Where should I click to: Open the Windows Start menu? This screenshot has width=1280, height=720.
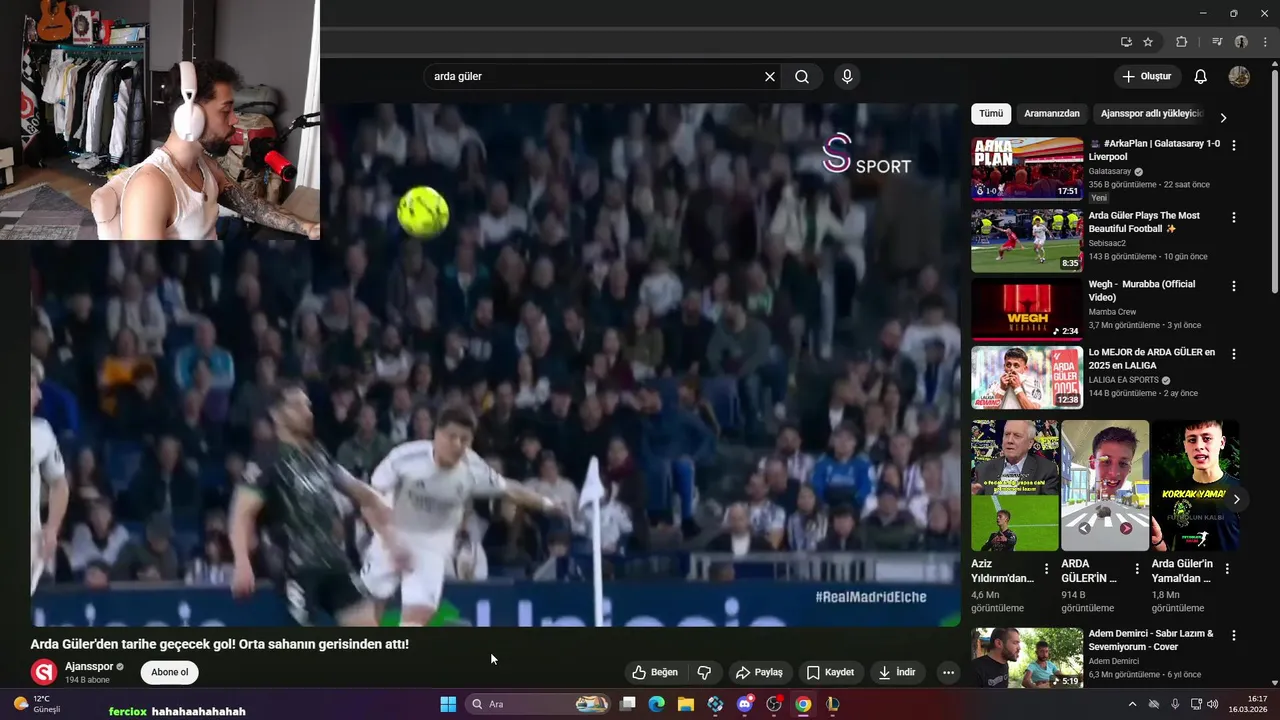pos(448,704)
